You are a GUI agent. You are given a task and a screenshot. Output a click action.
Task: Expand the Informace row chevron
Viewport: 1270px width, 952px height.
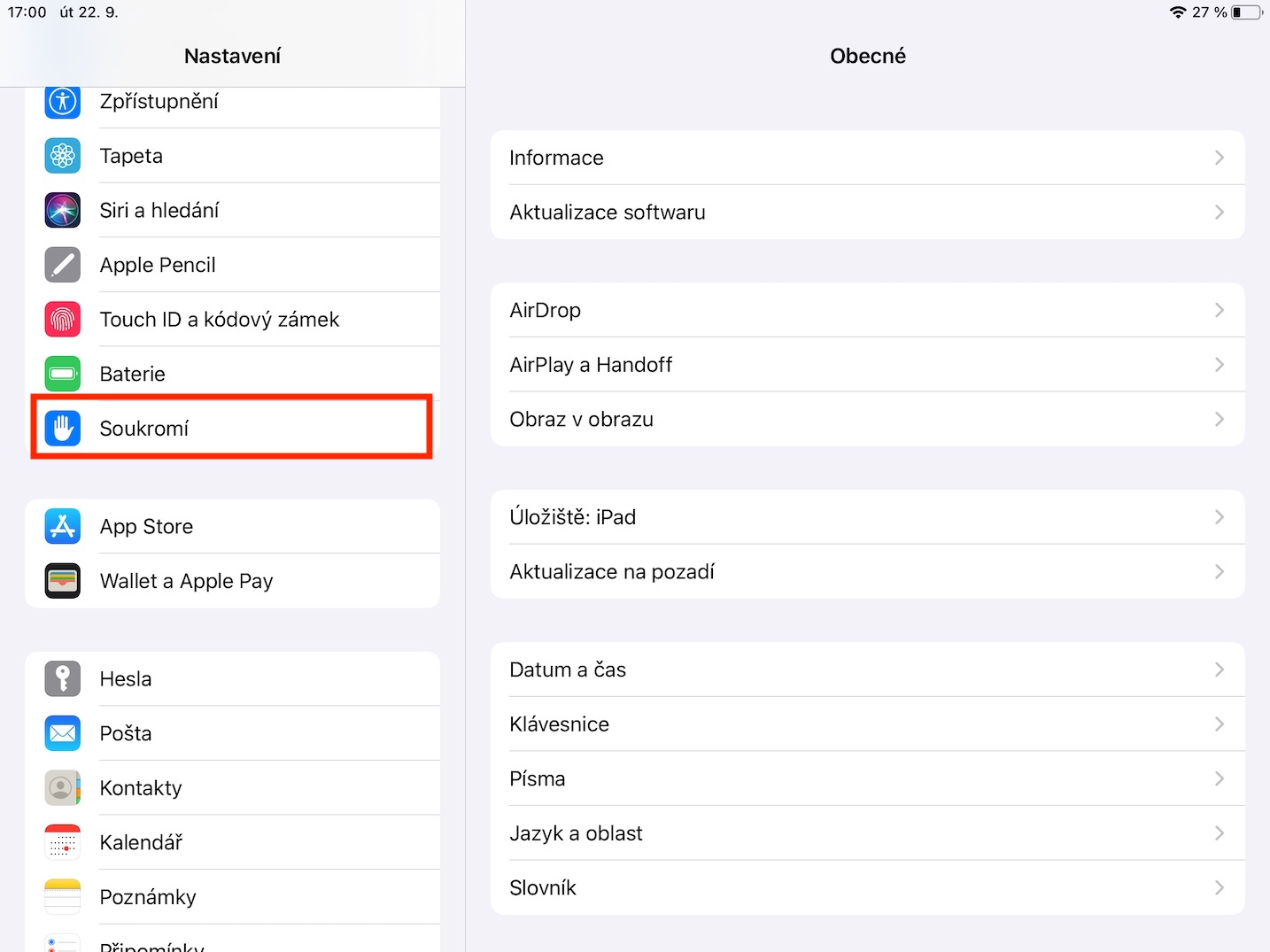tap(1220, 158)
